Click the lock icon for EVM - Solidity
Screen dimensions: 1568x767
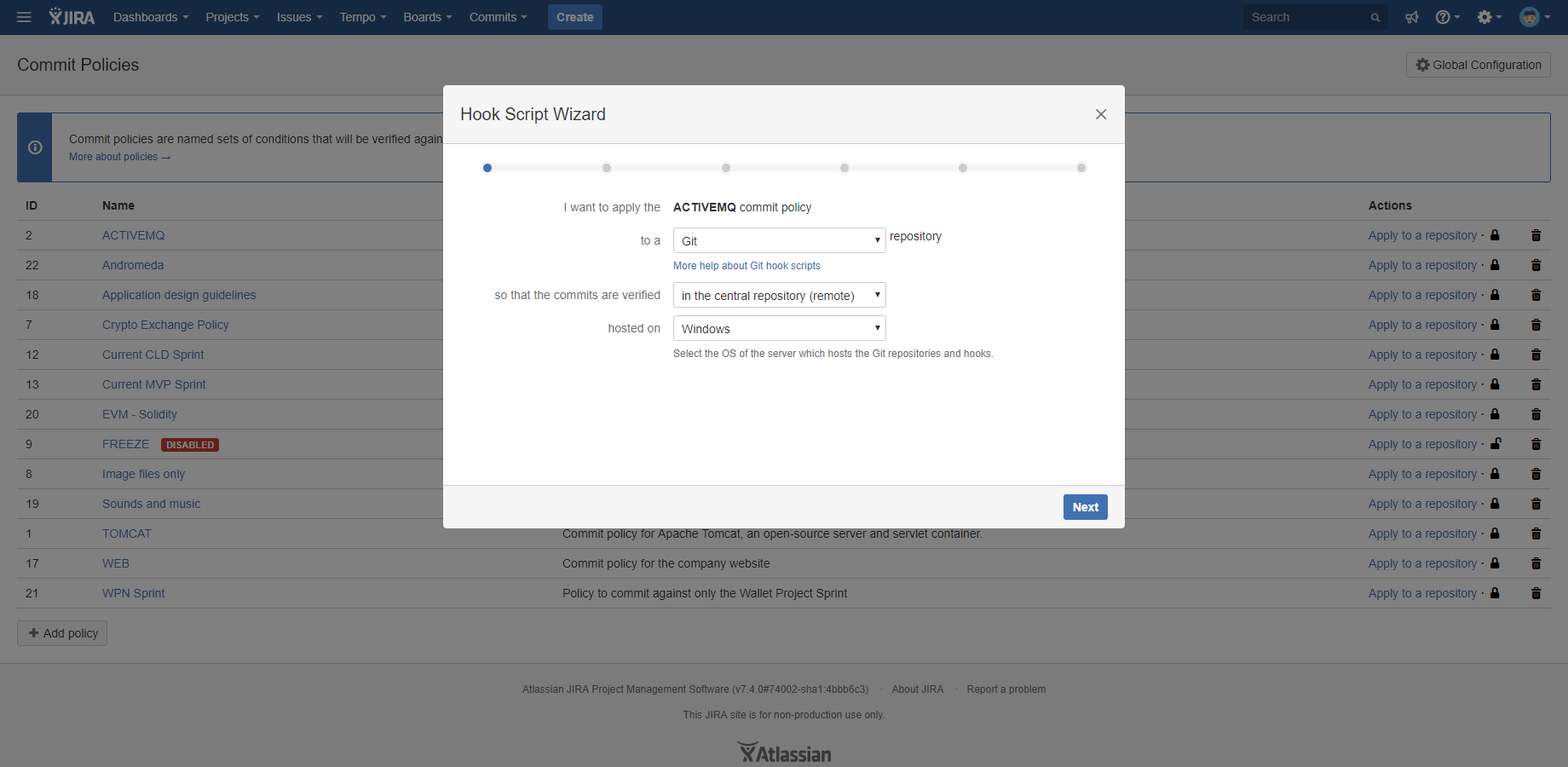1495,414
